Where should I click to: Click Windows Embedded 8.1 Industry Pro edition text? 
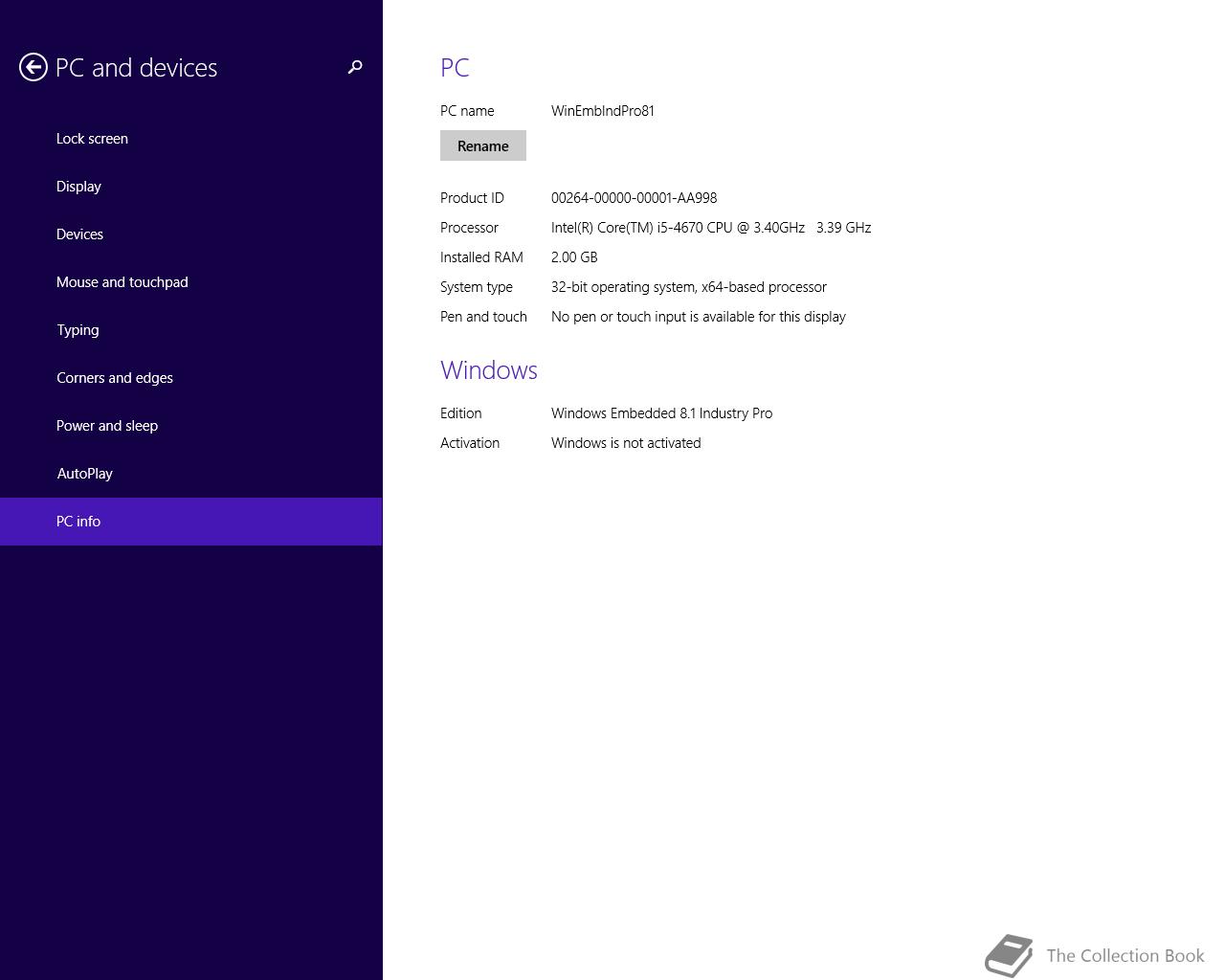coord(661,413)
